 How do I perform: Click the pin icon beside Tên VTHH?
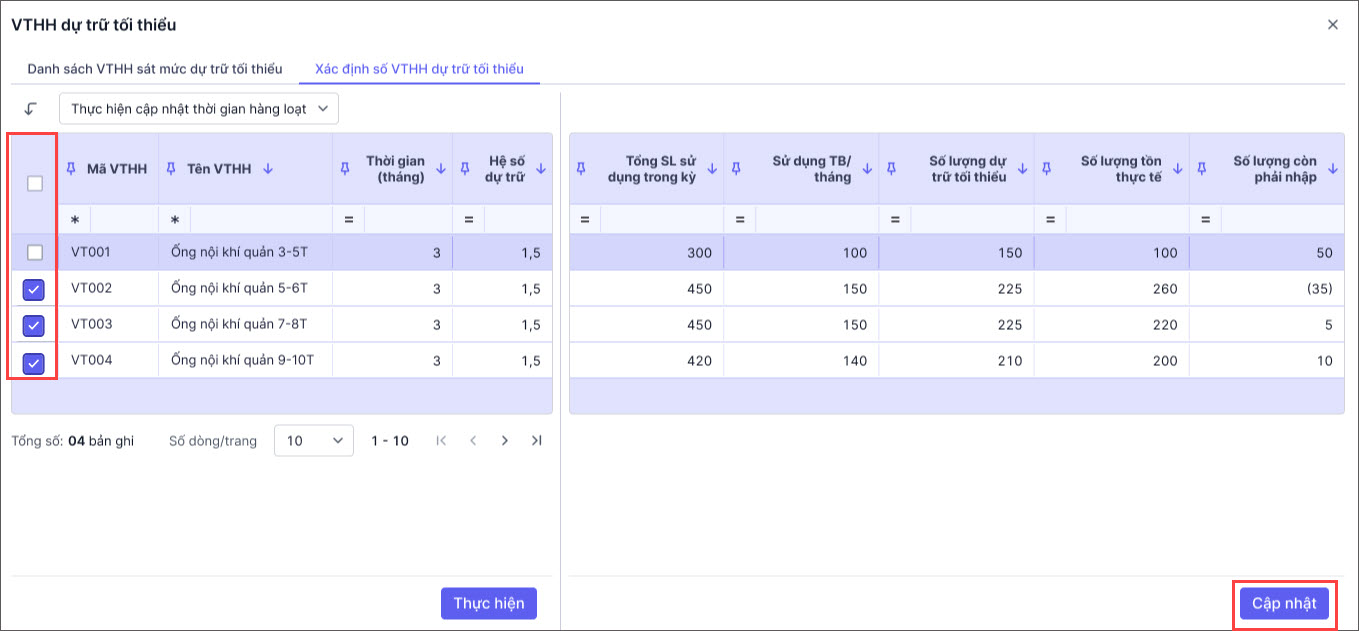(x=170, y=169)
